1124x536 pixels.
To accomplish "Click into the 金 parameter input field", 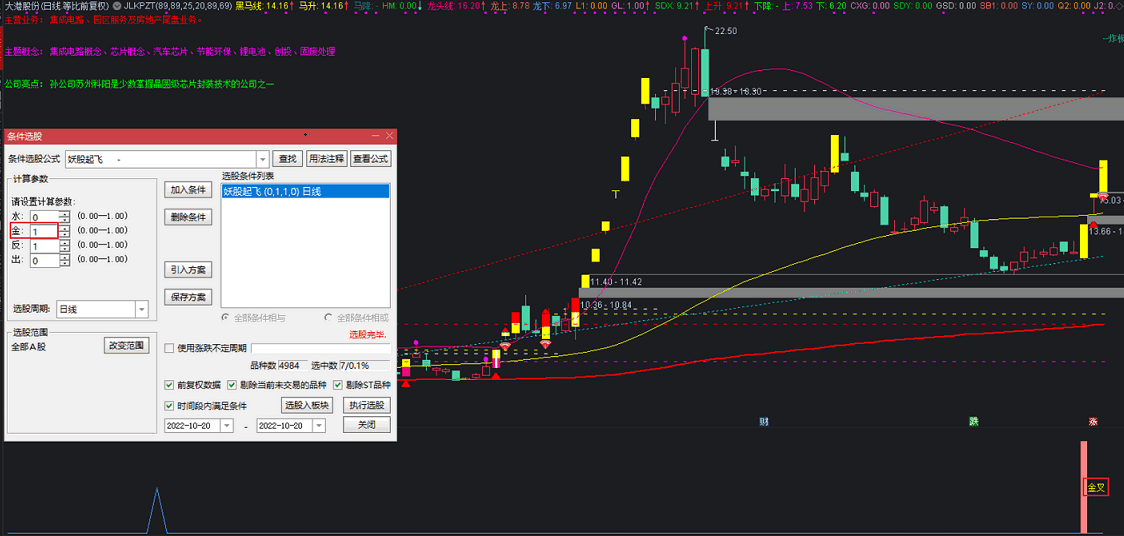I will pos(45,231).
